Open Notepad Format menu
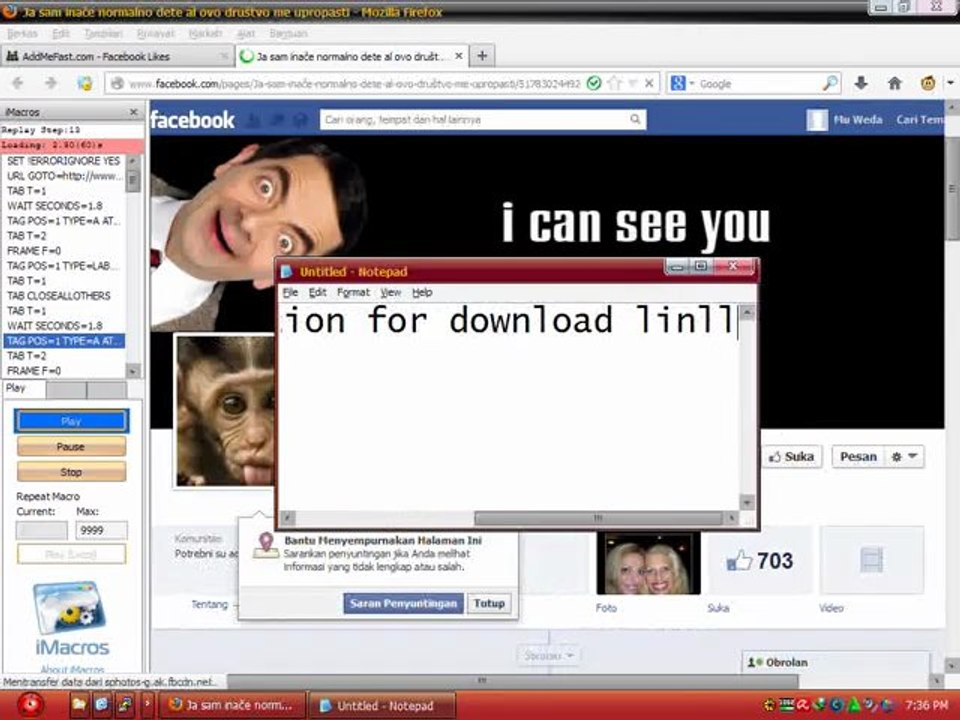The width and height of the screenshot is (960, 720). pyautogui.click(x=353, y=293)
